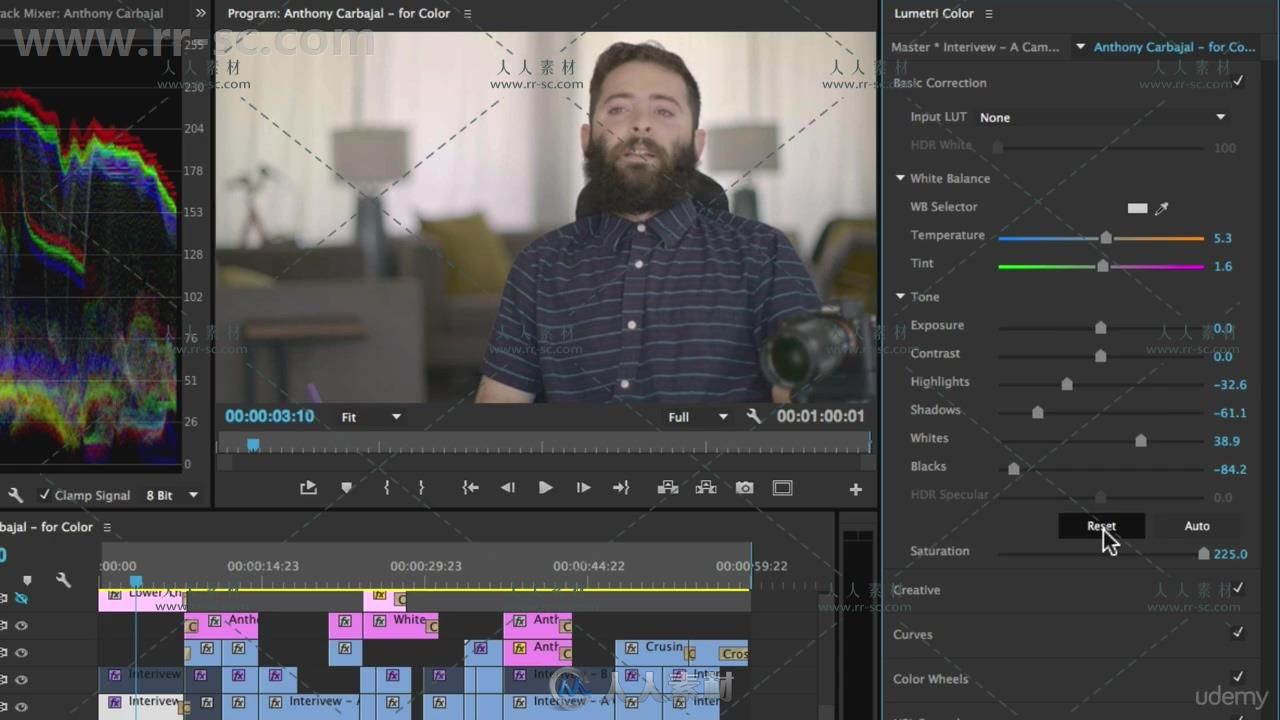
Task: Click the Mark Out brace icon
Action: coord(421,488)
